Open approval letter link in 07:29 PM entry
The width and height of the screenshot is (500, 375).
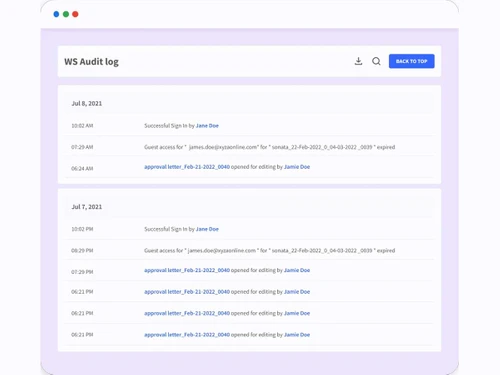[187, 270]
